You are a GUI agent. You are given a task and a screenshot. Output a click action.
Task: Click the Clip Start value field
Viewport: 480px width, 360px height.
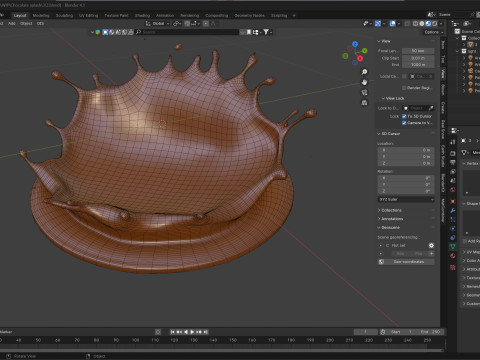(x=418, y=58)
